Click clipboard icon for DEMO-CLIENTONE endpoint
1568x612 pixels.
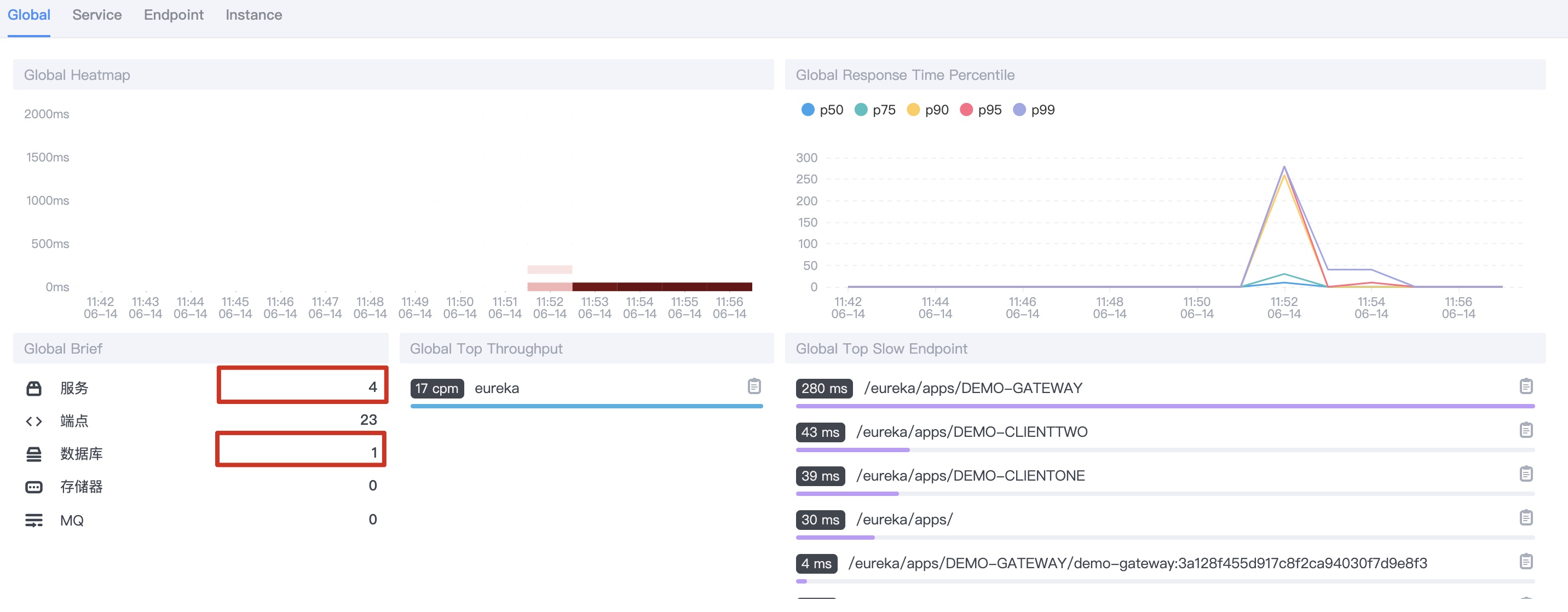pyautogui.click(x=1525, y=474)
